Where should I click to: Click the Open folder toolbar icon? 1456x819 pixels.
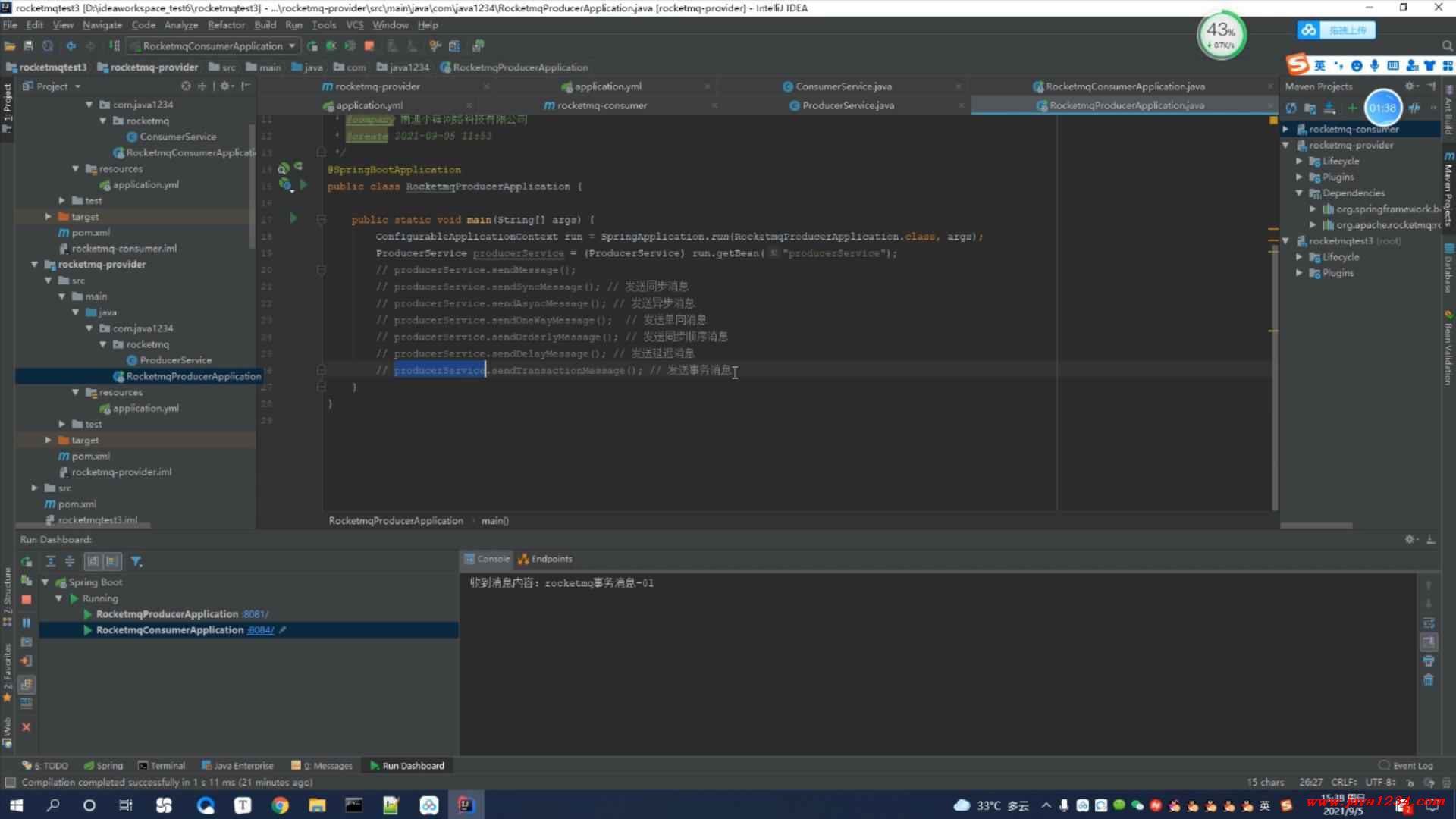point(10,45)
